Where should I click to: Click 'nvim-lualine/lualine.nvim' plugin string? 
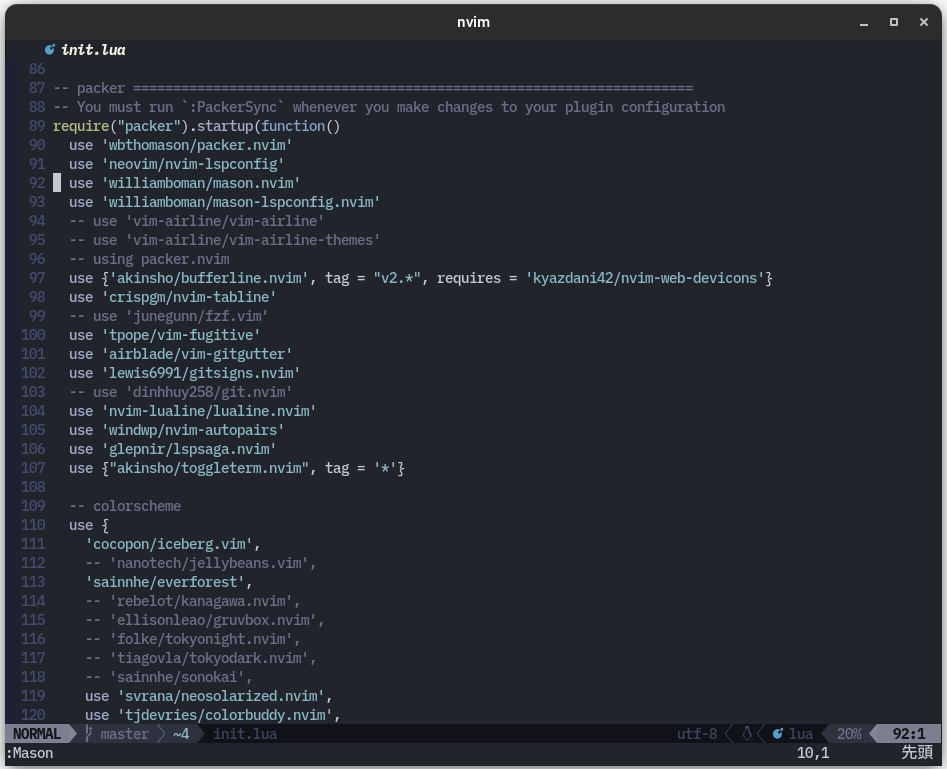(208, 411)
